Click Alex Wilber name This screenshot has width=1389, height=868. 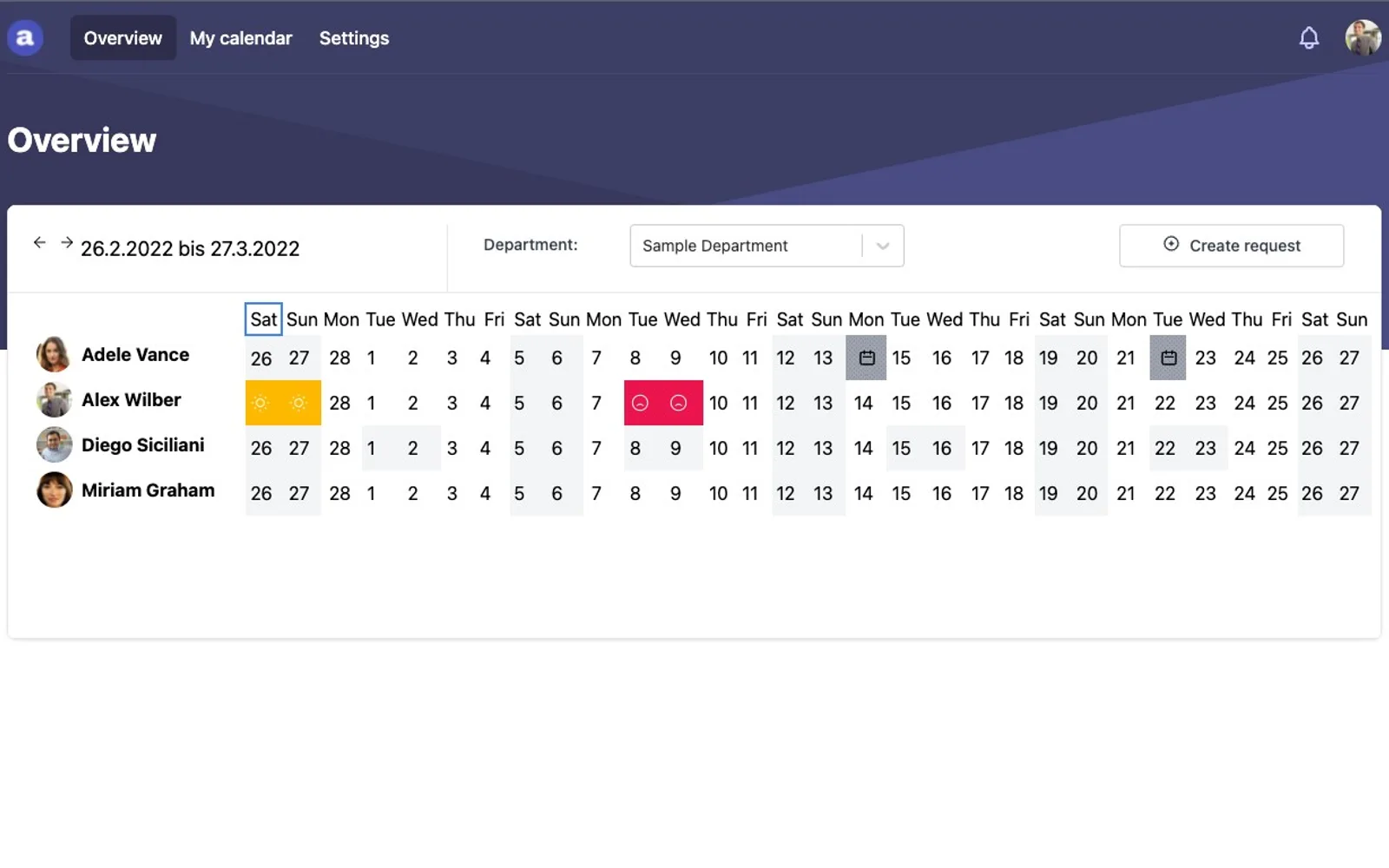click(x=131, y=399)
